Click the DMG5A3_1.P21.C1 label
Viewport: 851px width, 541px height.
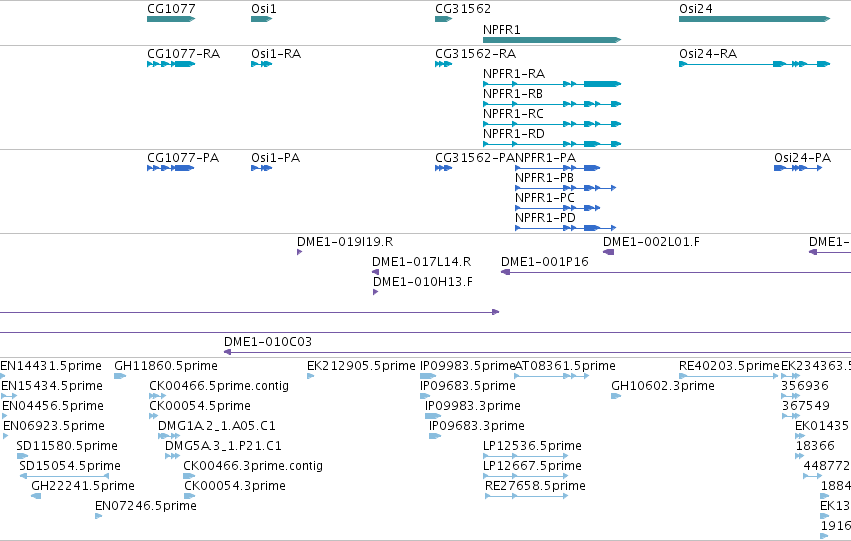click(224, 447)
